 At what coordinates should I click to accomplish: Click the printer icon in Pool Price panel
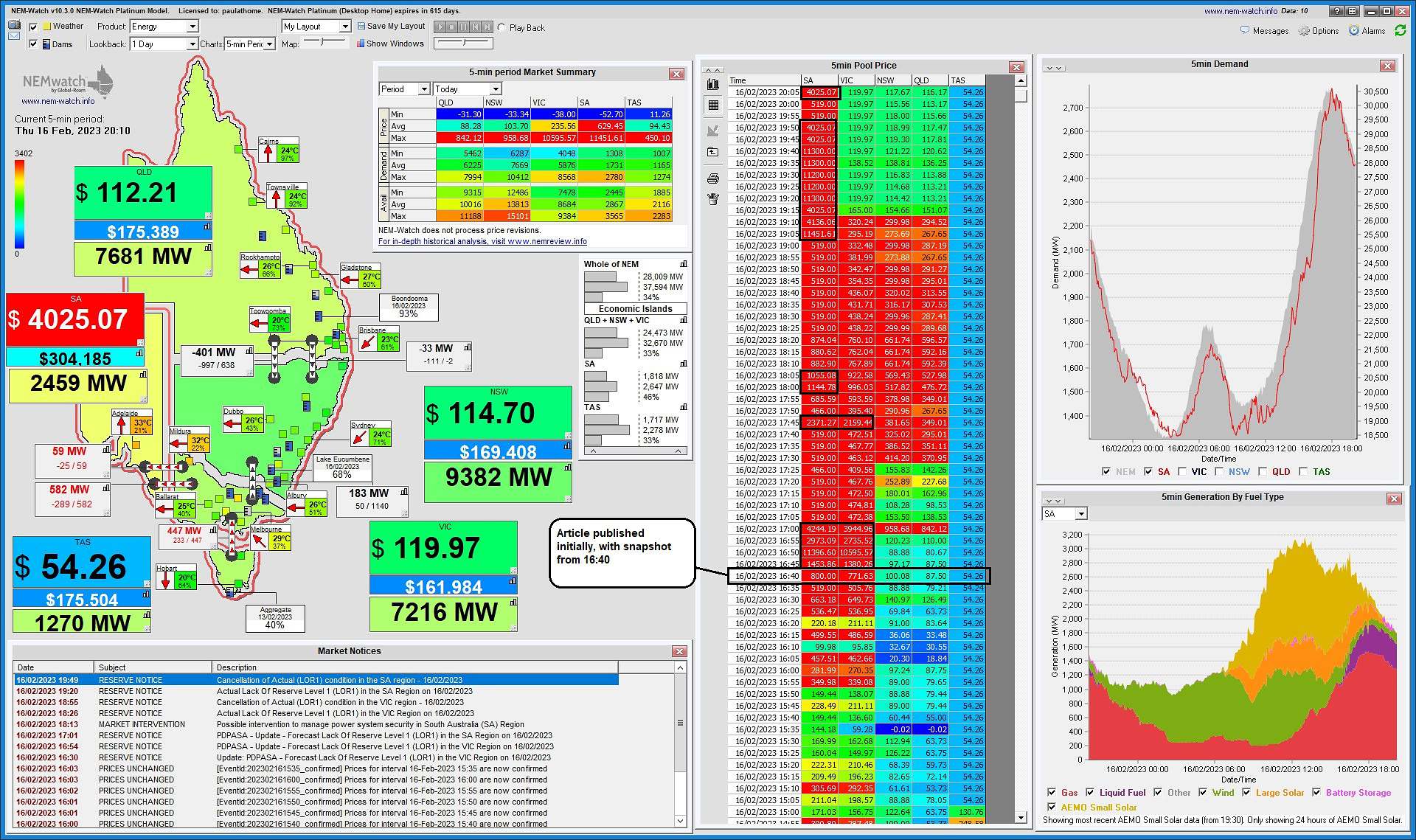(713, 178)
